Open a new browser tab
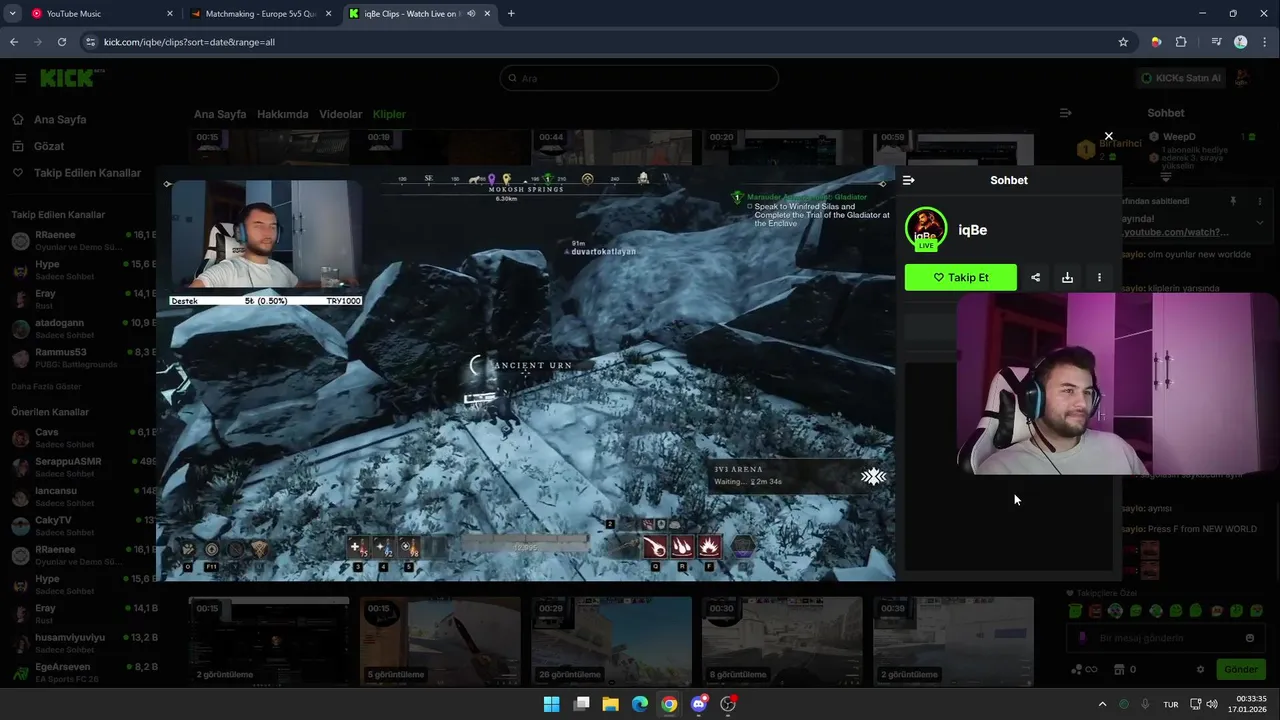The height and width of the screenshot is (720, 1280). pos(511,14)
